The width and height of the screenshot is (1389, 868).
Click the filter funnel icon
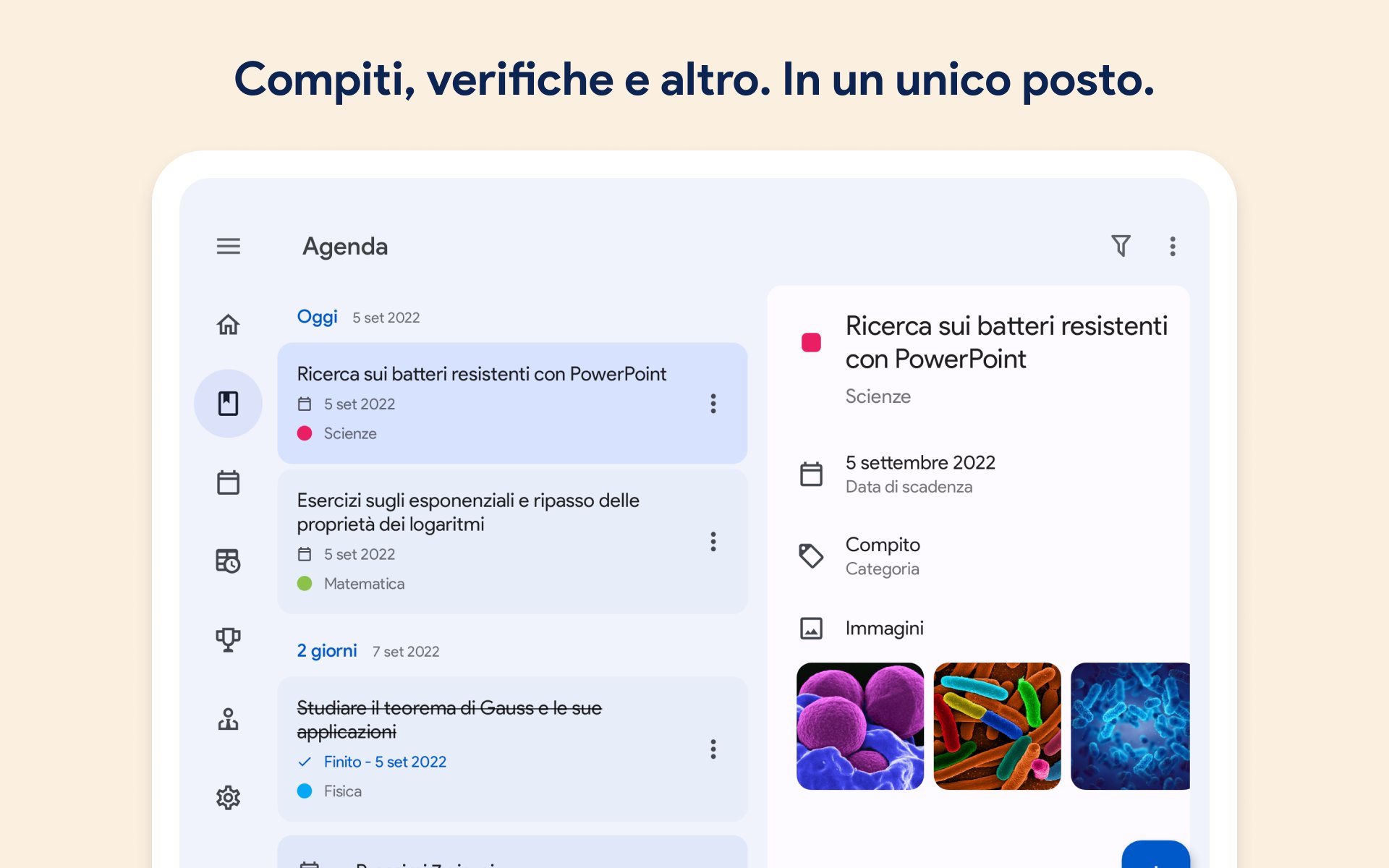[1121, 246]
